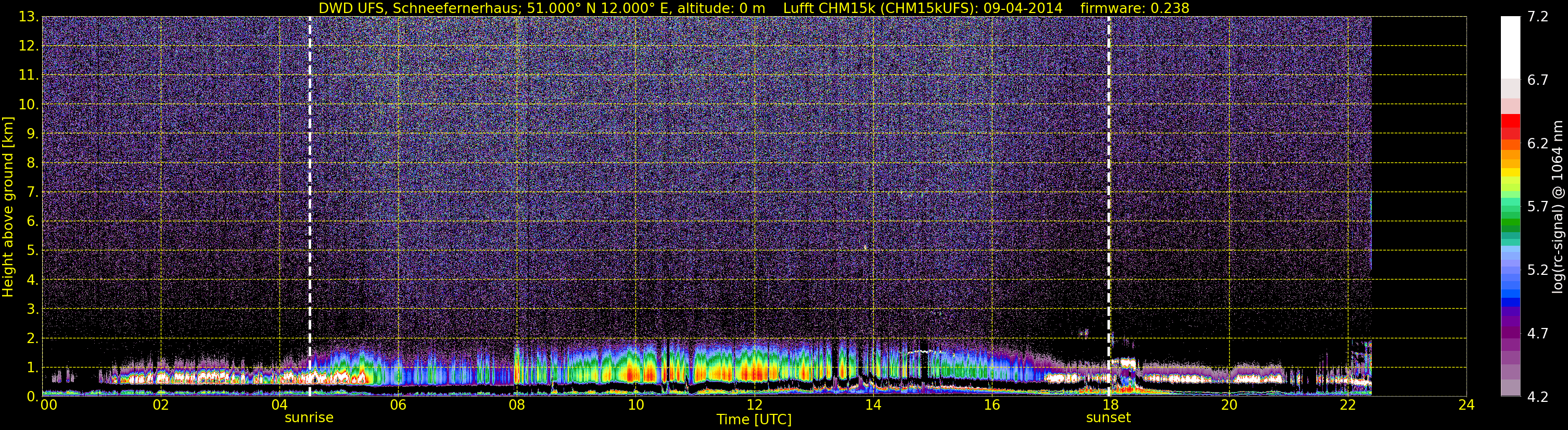Click the time axis tick label 16
The image size is (1568, 430).
point(991,405)
